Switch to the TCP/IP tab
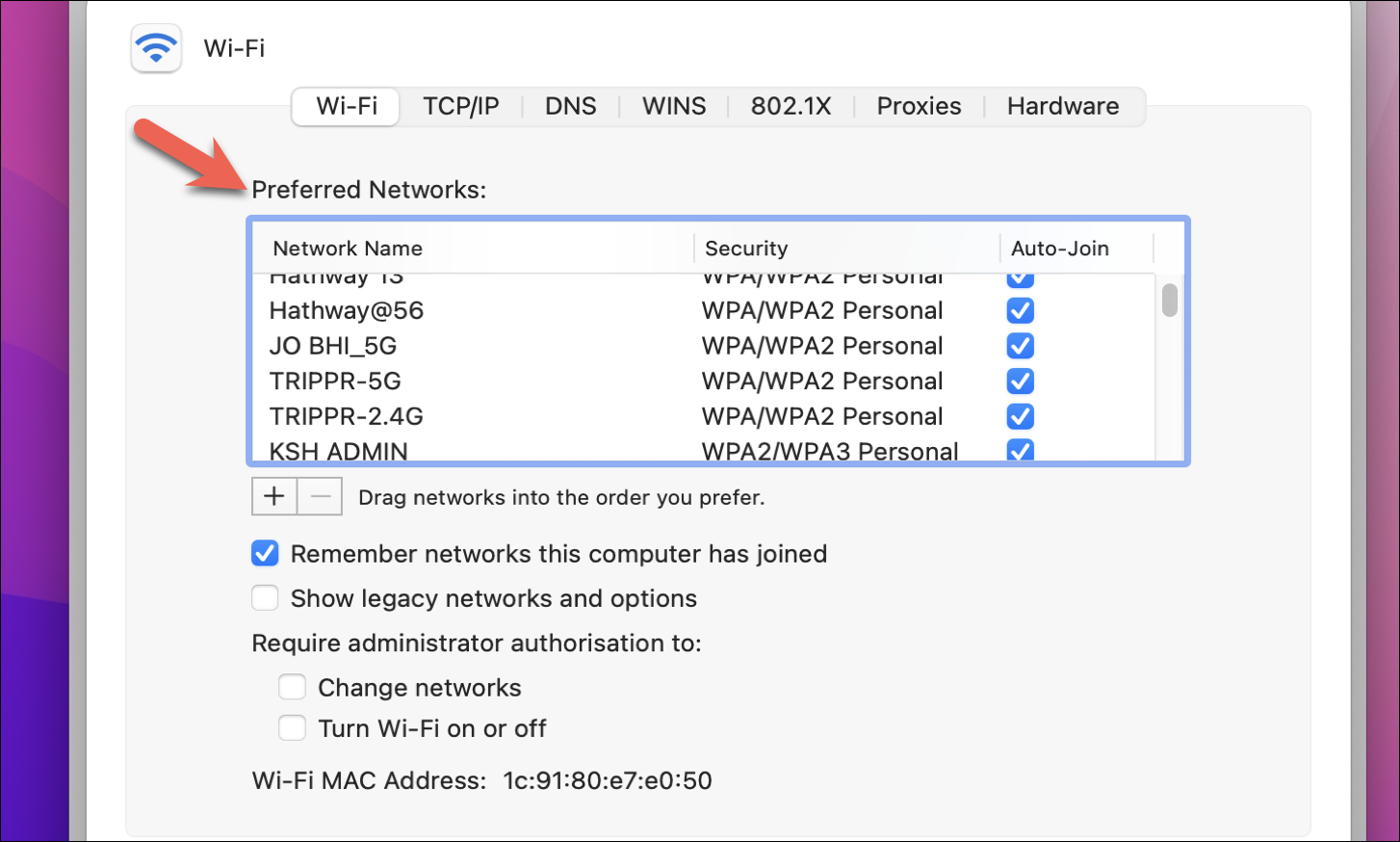This screenshot has width=1400, height=842. [x=461, y=106]
